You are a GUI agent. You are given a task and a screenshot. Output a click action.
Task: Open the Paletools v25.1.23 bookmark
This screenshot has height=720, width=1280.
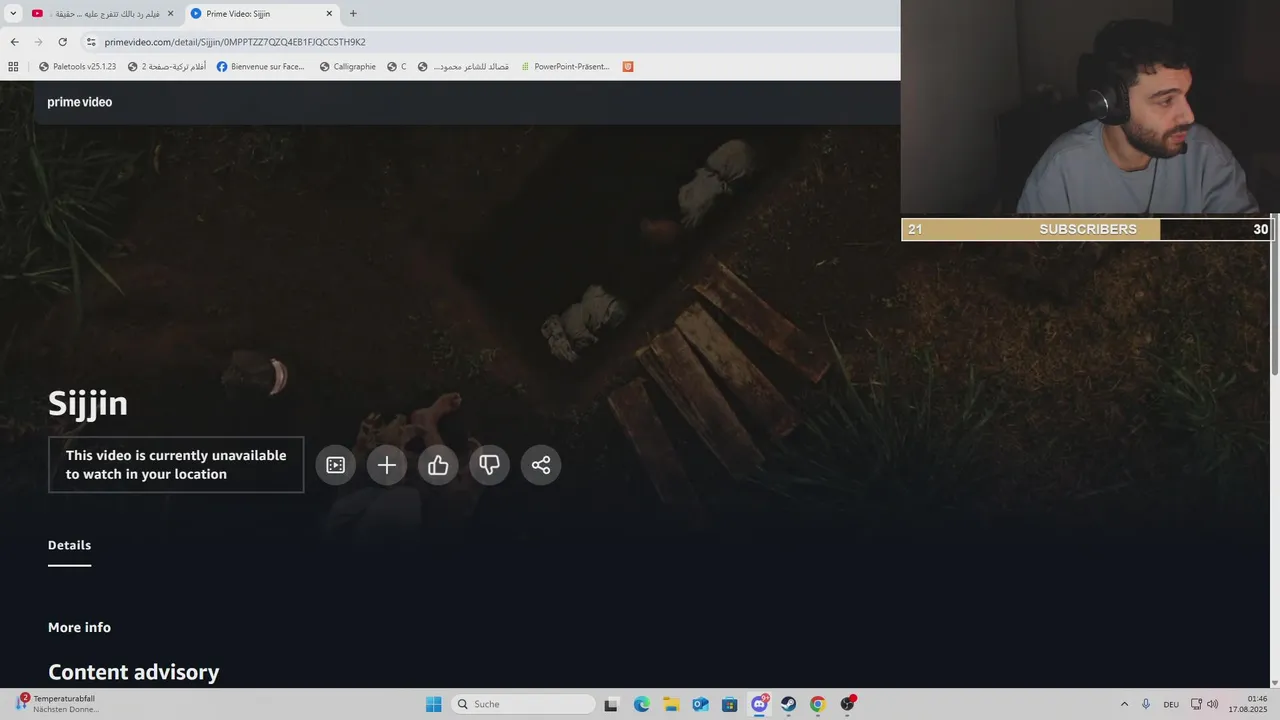[x=77, y=67]
